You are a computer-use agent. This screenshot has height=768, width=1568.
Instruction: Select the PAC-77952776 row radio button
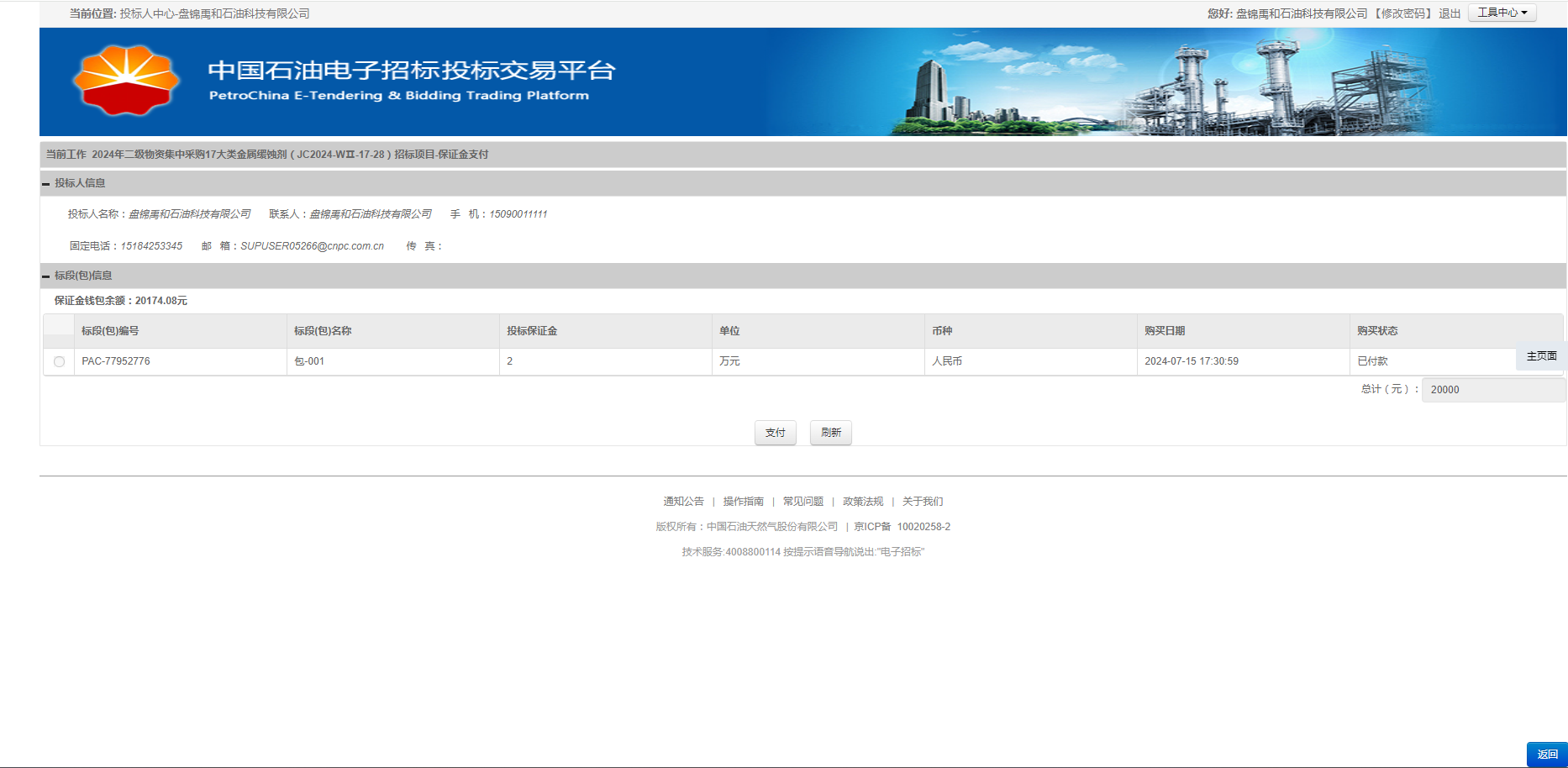coord(59,361)
